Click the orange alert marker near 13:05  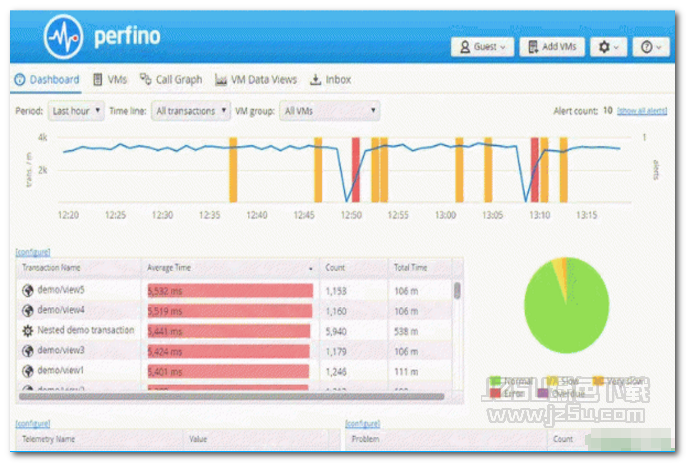coord(488,170)
